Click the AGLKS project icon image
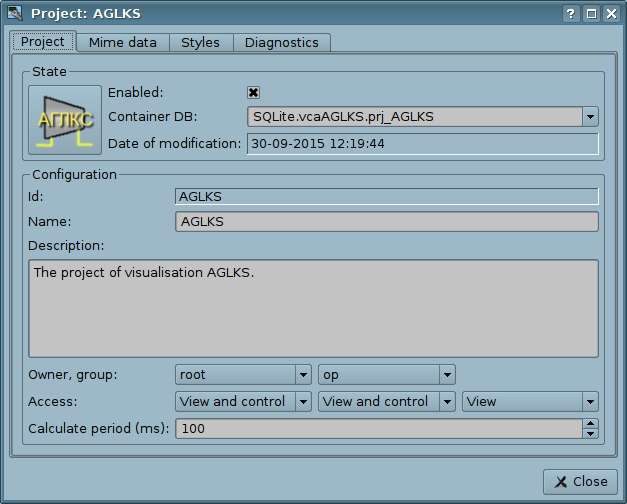This screenshot has height=504, width=627. (x=65, y=120)
